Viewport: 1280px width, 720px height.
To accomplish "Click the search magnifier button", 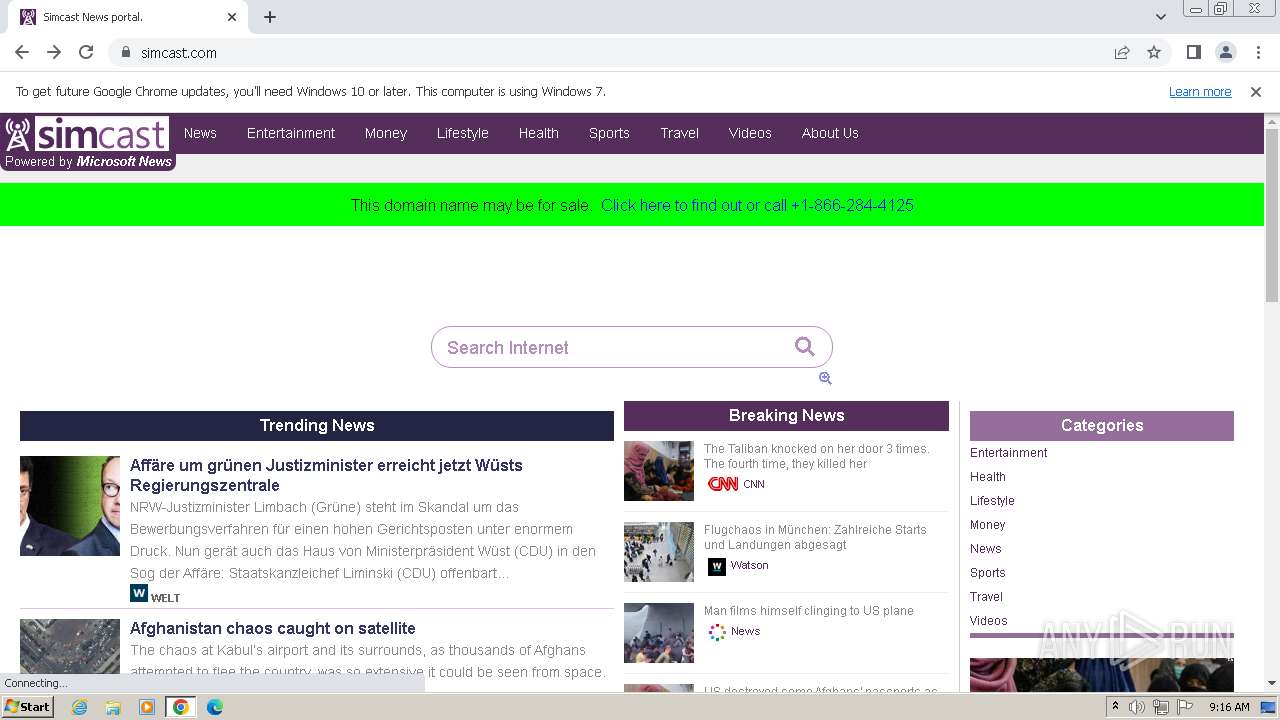I will tap(805, 346).
